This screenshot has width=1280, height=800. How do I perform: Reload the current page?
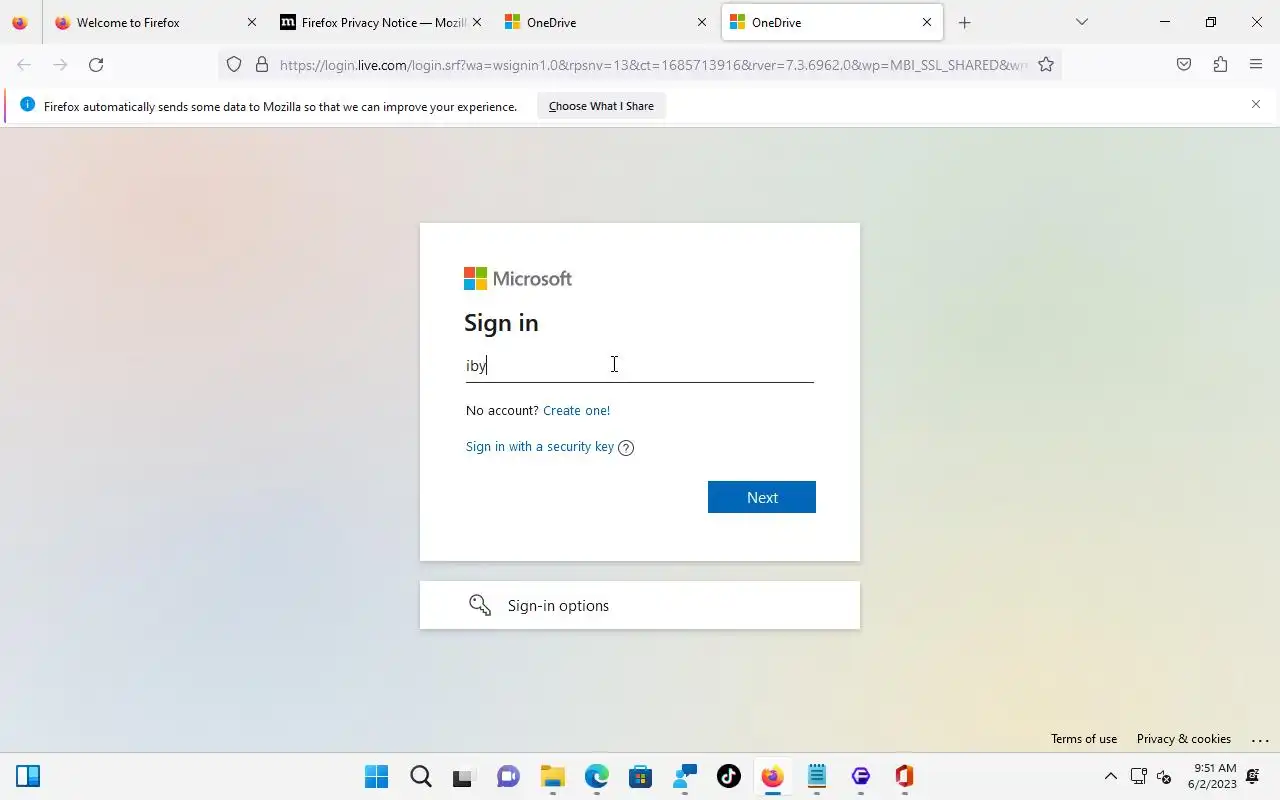[x=96, y=65]
